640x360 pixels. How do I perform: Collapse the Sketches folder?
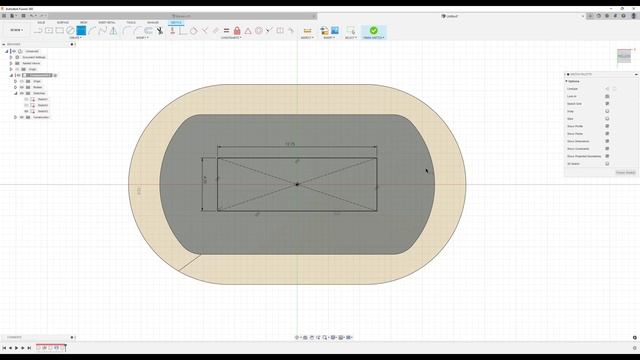16,93
